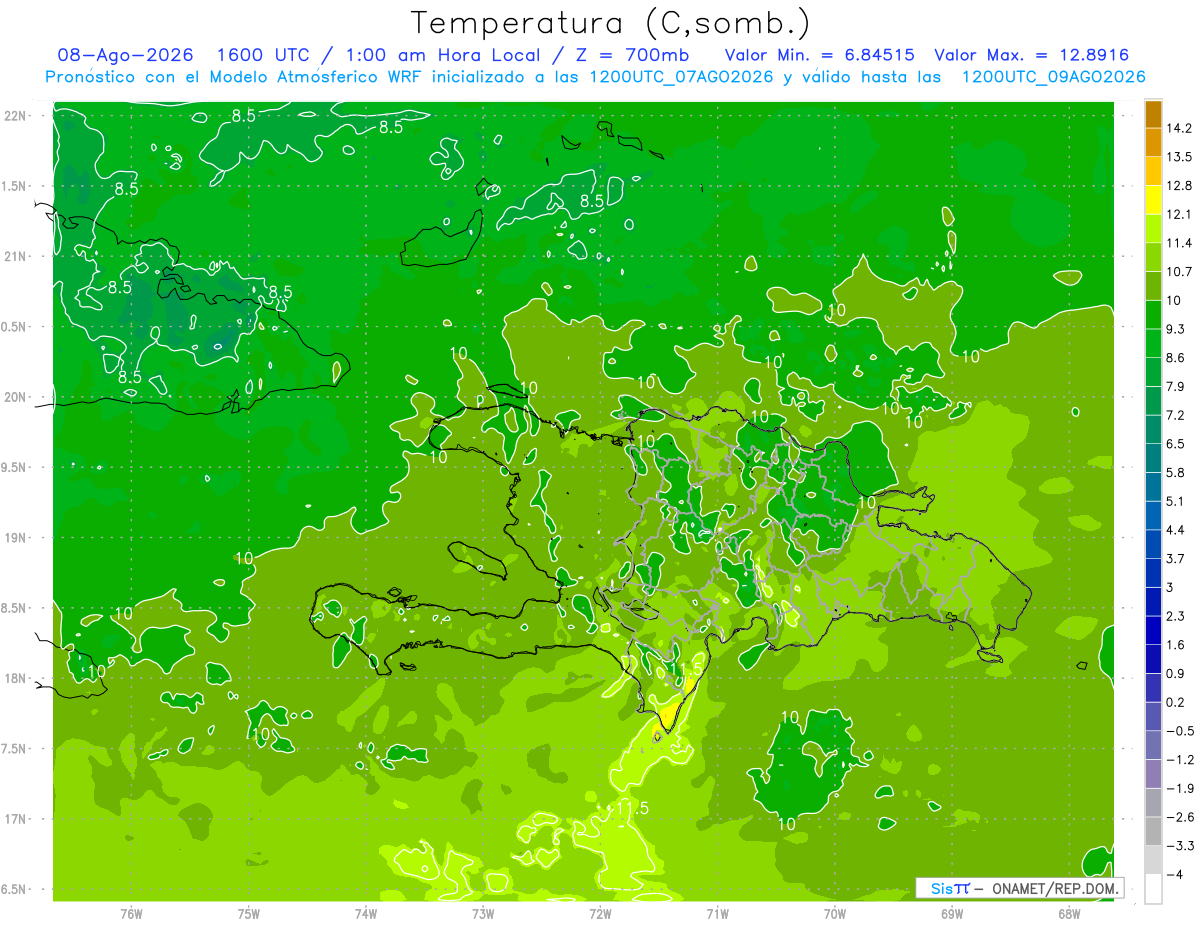Screen dimensions: 1200x927
Task: Click the '13.5' colorbar value
Action: pyautogui.click(x=1179, y=157)
